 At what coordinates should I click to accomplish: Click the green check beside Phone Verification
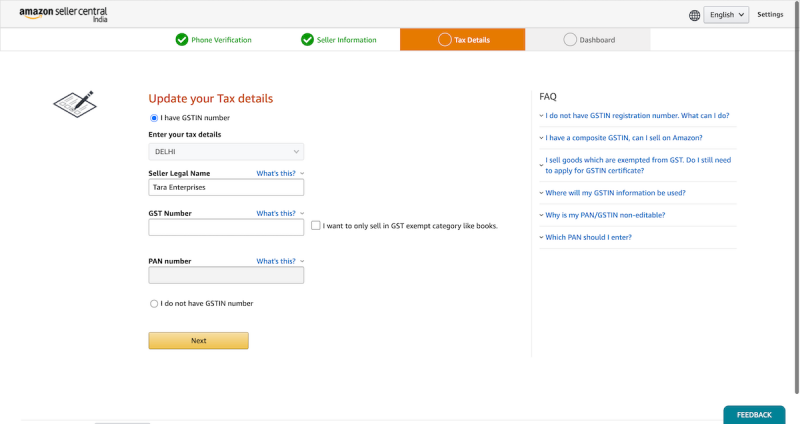[182, 40]
